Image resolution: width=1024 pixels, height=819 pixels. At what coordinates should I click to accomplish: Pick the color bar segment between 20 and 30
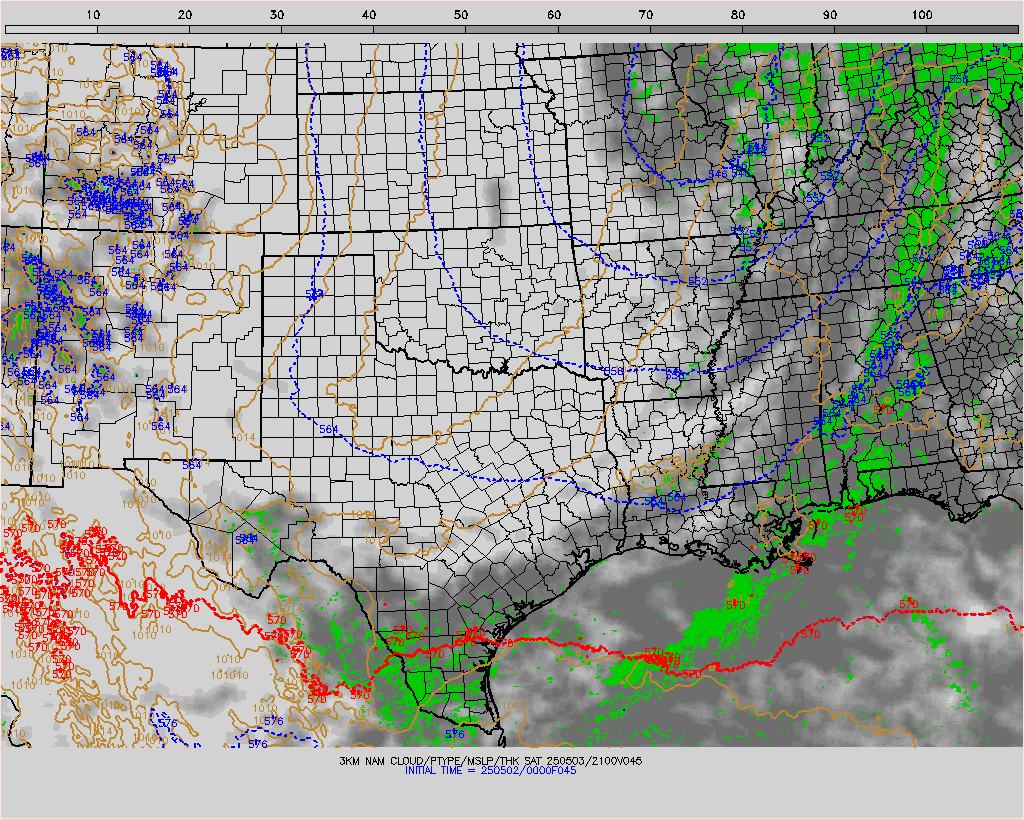click(235, 29)
